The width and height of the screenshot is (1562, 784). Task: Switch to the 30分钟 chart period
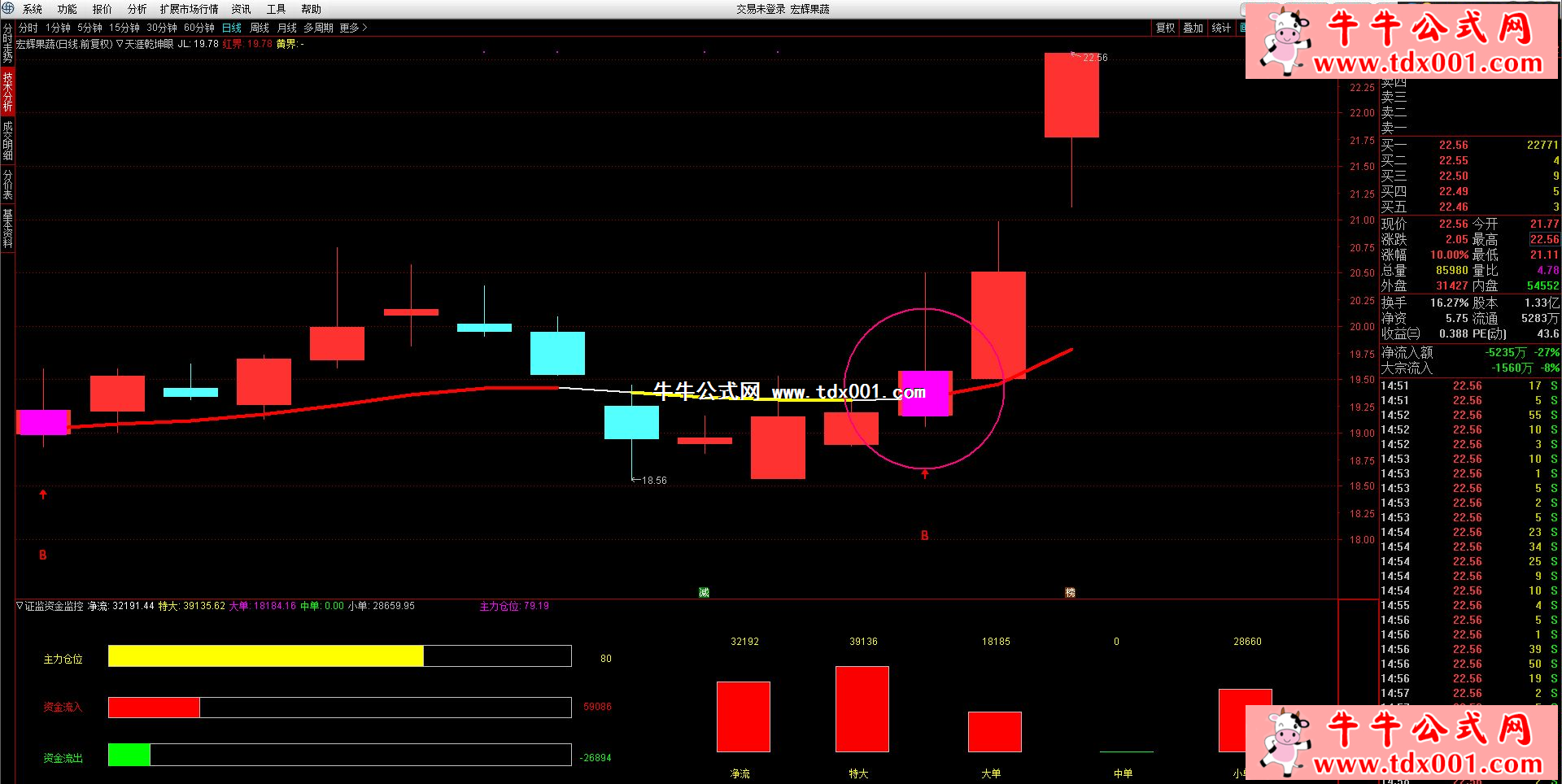point(162,28)
